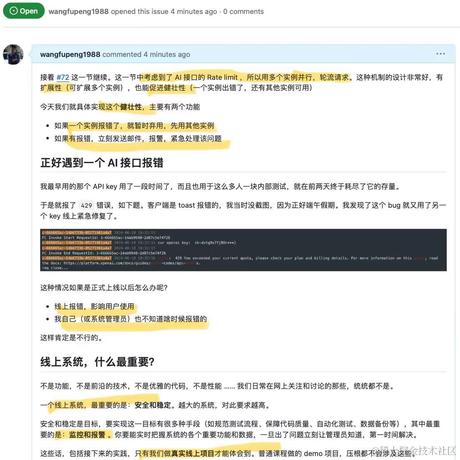The image size is (460, 460).
Task: Click the inline '429' code text
Action: coord(86,206)
